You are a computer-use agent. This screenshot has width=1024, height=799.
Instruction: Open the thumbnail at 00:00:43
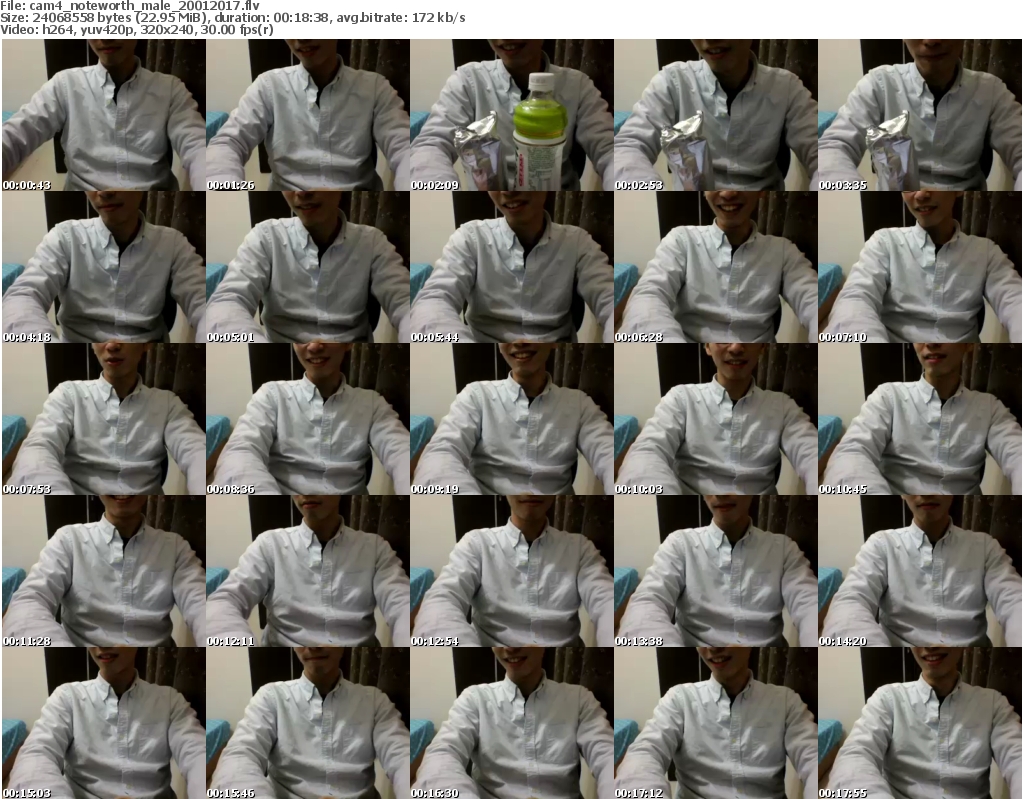click(x=104, y=115)
